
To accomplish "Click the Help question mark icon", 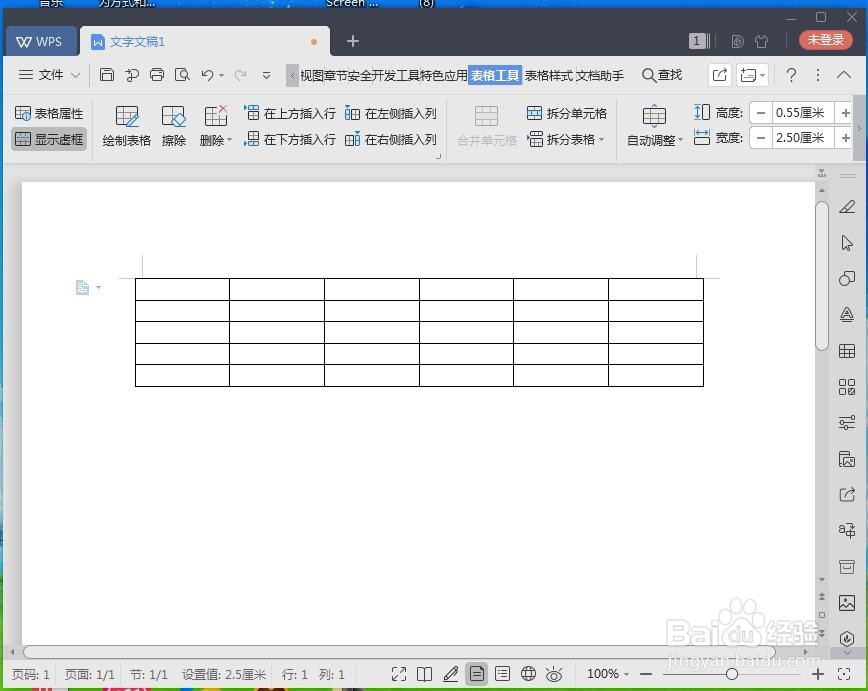I will tap(792, 75).
